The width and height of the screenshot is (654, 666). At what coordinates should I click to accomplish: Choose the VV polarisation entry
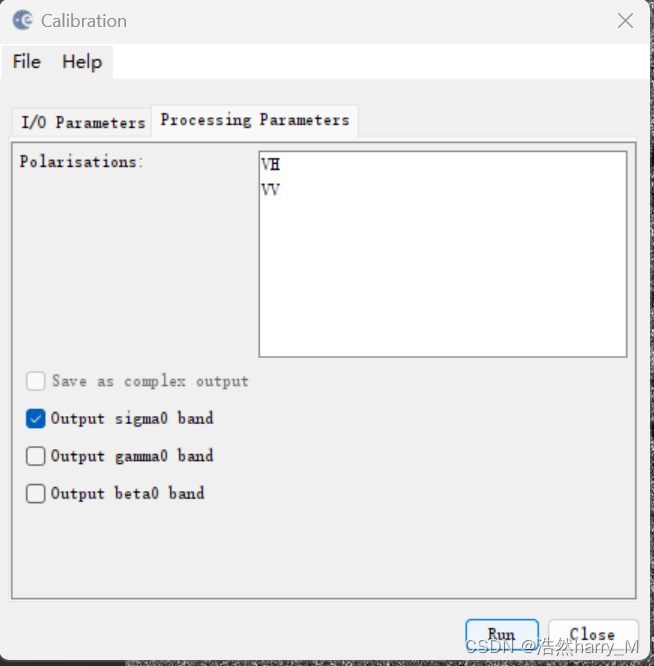pyautogui.click(x=271, y=189)
